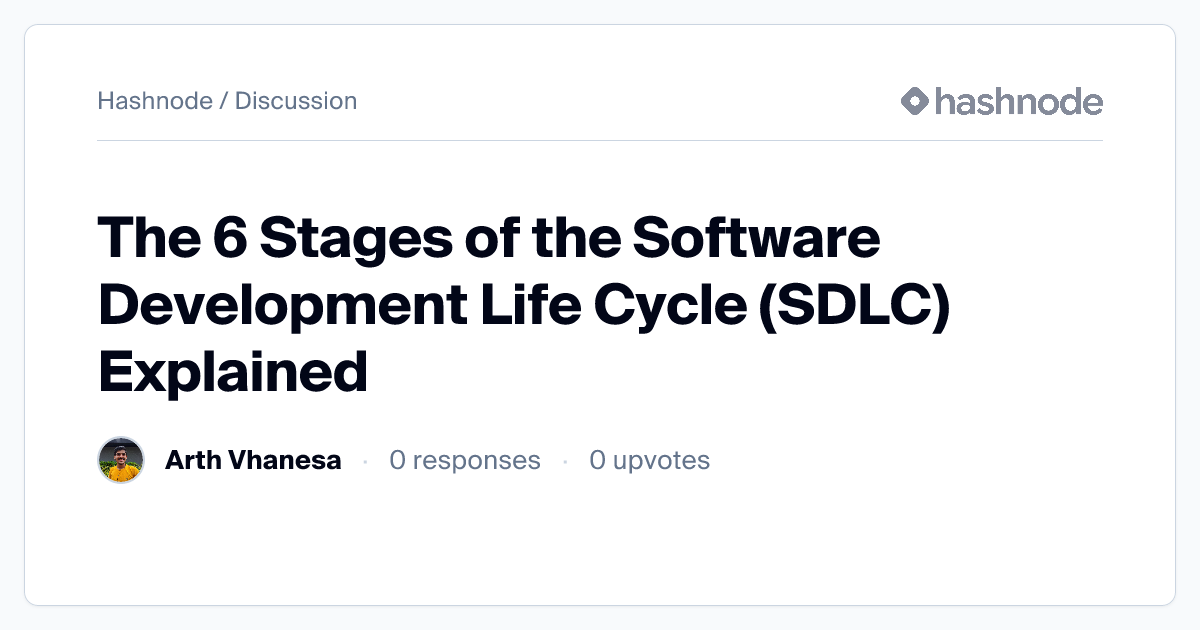Viewport: 1200px width, 630px height.
Task: Click the dot between author and responses
Action: point(365,461)
